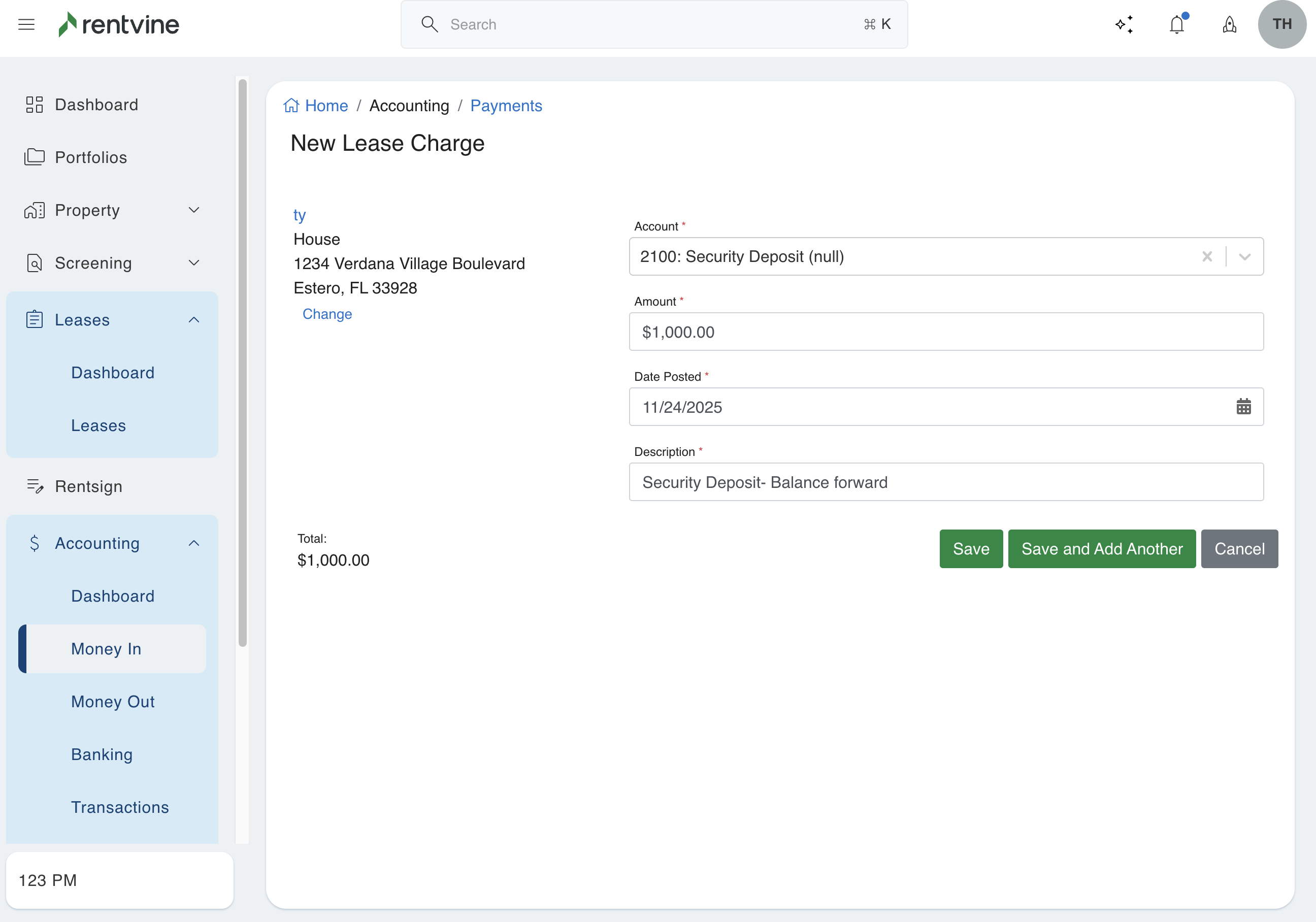Screen dimensions: 1316x922
Task: Collapse the Accounting sidebar section
Action: tap(194, 543)
